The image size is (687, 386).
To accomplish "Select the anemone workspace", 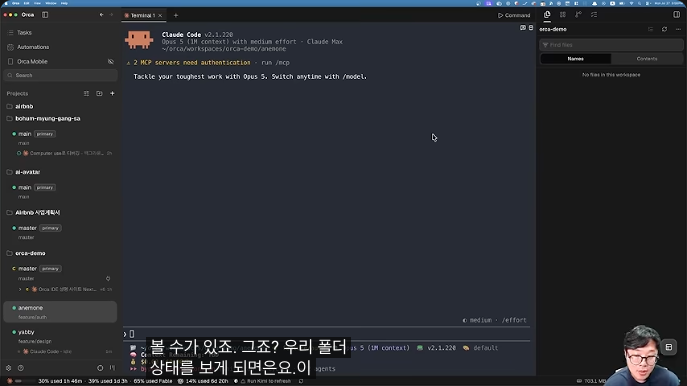I will [60, 312].
